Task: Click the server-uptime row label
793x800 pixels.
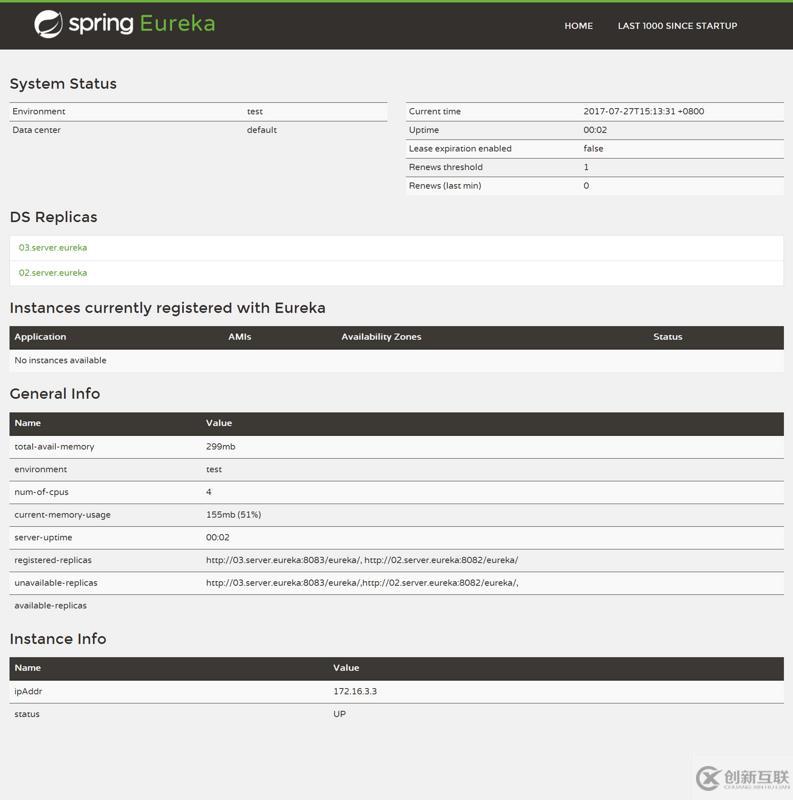Action: pos(43,537)
